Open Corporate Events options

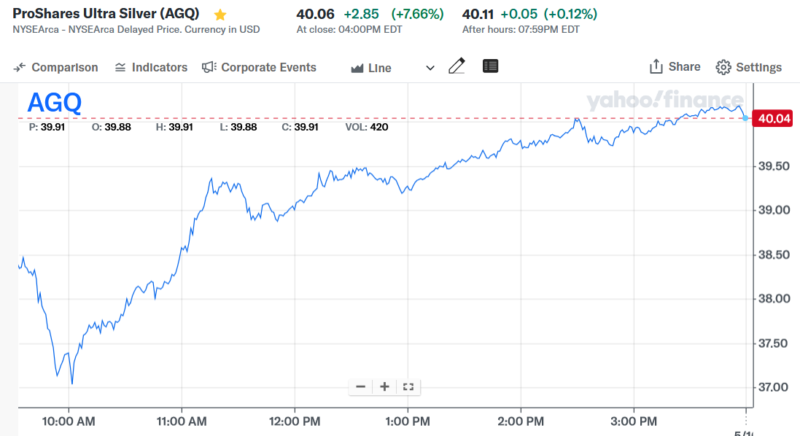(268, 67)
